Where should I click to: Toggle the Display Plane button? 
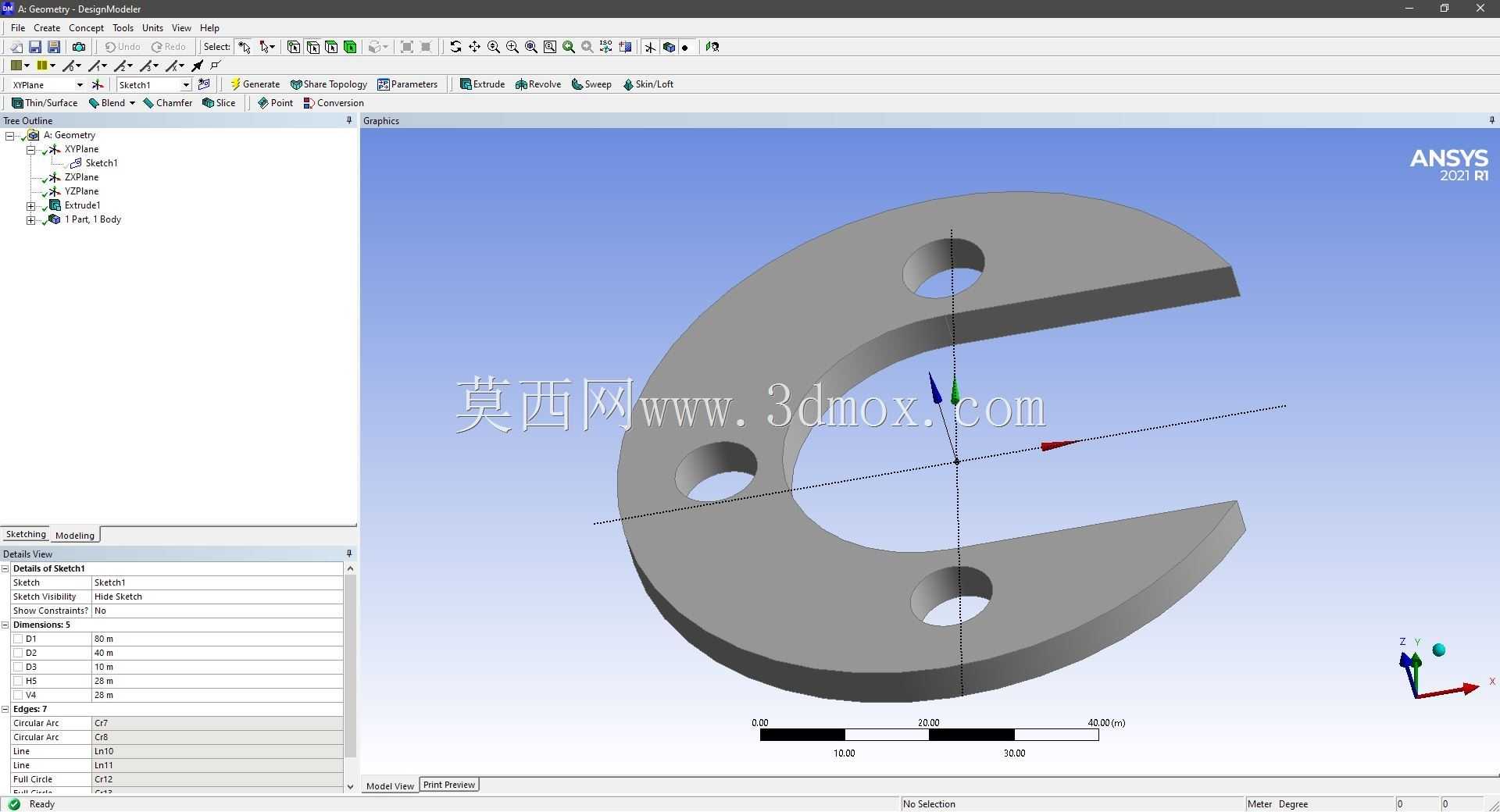coord(650,47)
